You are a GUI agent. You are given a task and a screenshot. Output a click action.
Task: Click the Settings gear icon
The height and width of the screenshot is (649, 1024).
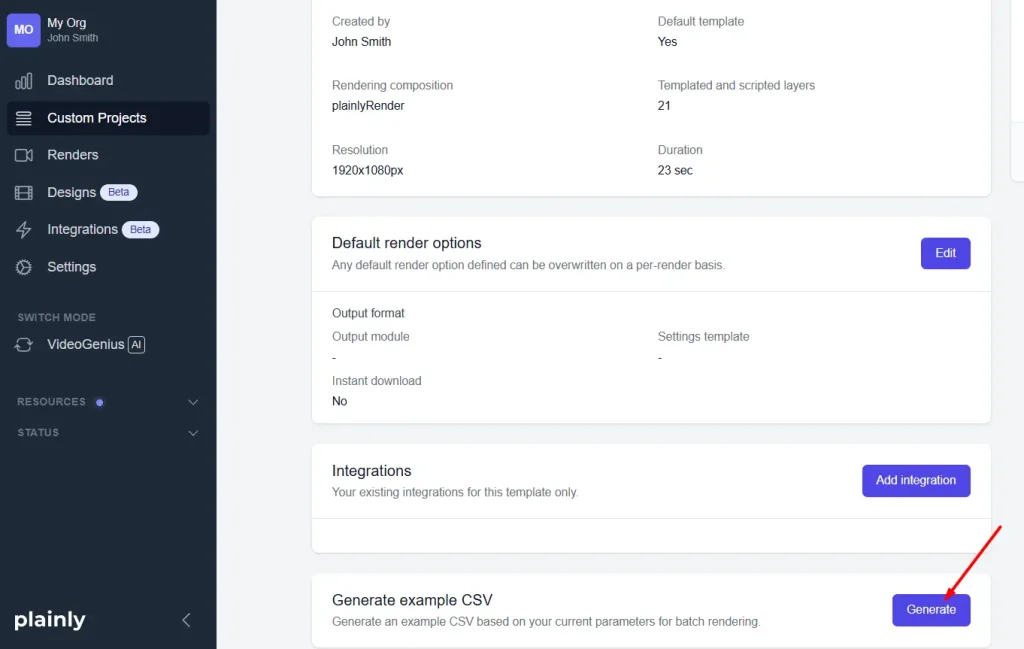coord(24,267)
